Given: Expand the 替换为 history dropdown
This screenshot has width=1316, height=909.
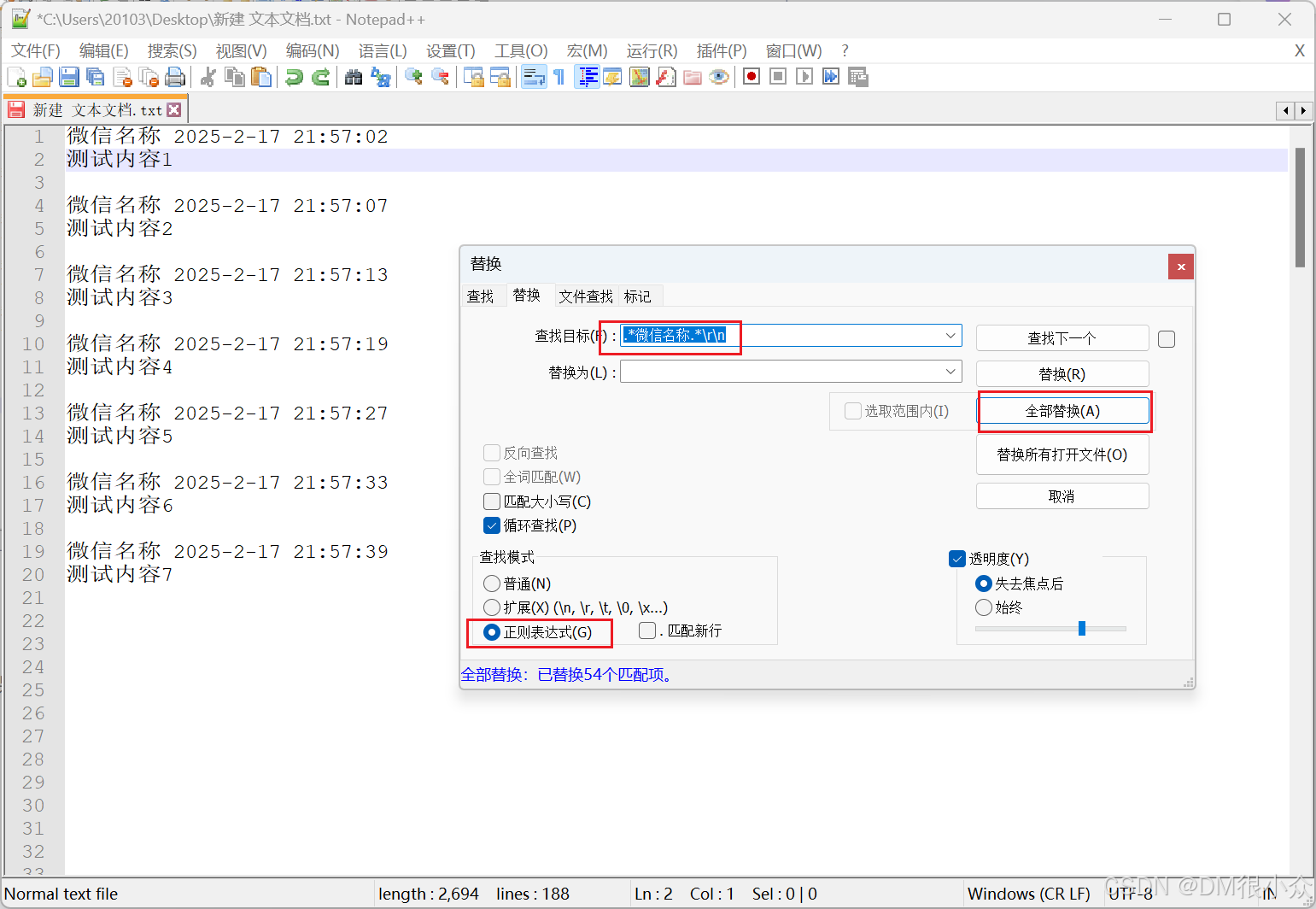Looking at the screenshot, I should (x=950, y=372).
